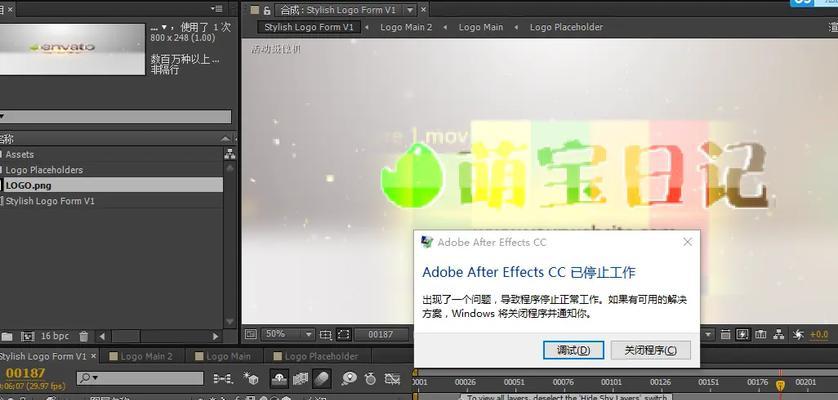Screen dimensions: 838x400
Task: Click the Logo Main 2 tab color swatch
Action: (113, 356)
